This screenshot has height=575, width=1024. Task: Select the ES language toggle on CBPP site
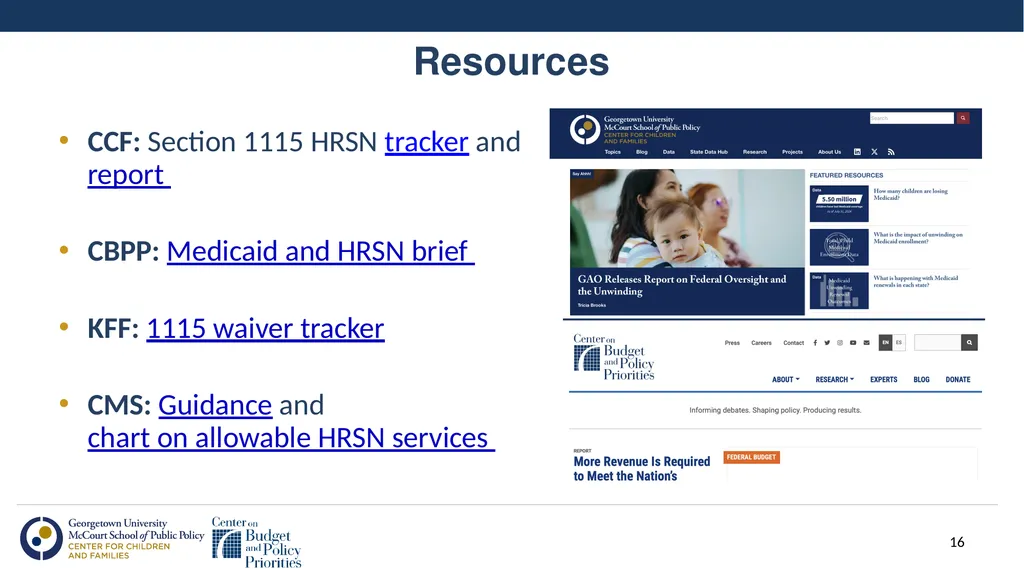(899, 342)
